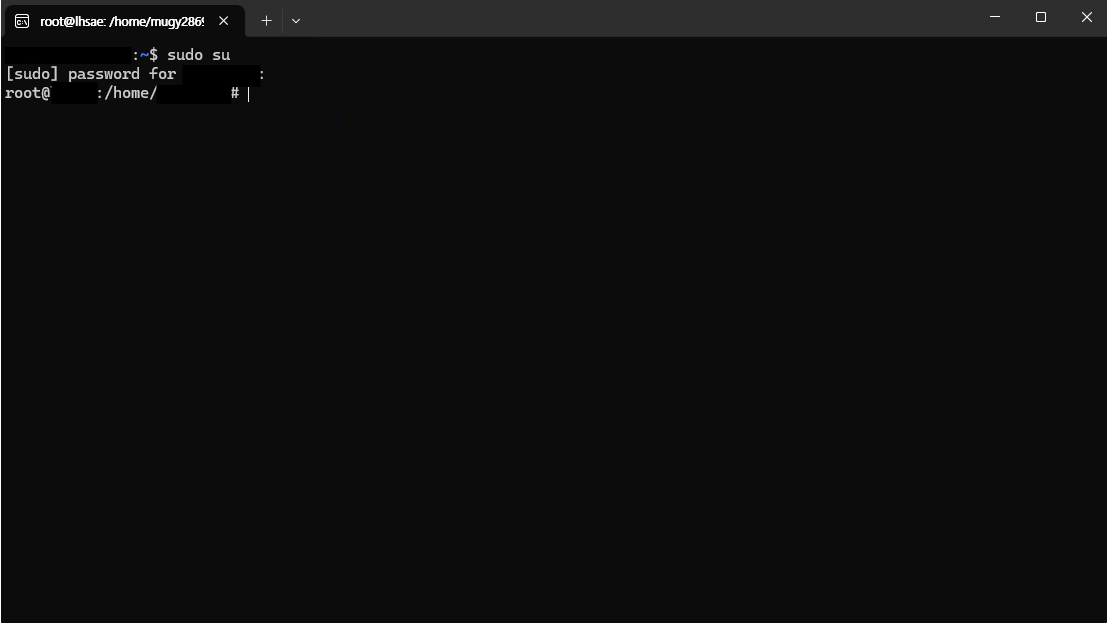The height and width of the screenshot is (623, 1107).
Task: Maximize the terminal window
Action: [1041, 17]
